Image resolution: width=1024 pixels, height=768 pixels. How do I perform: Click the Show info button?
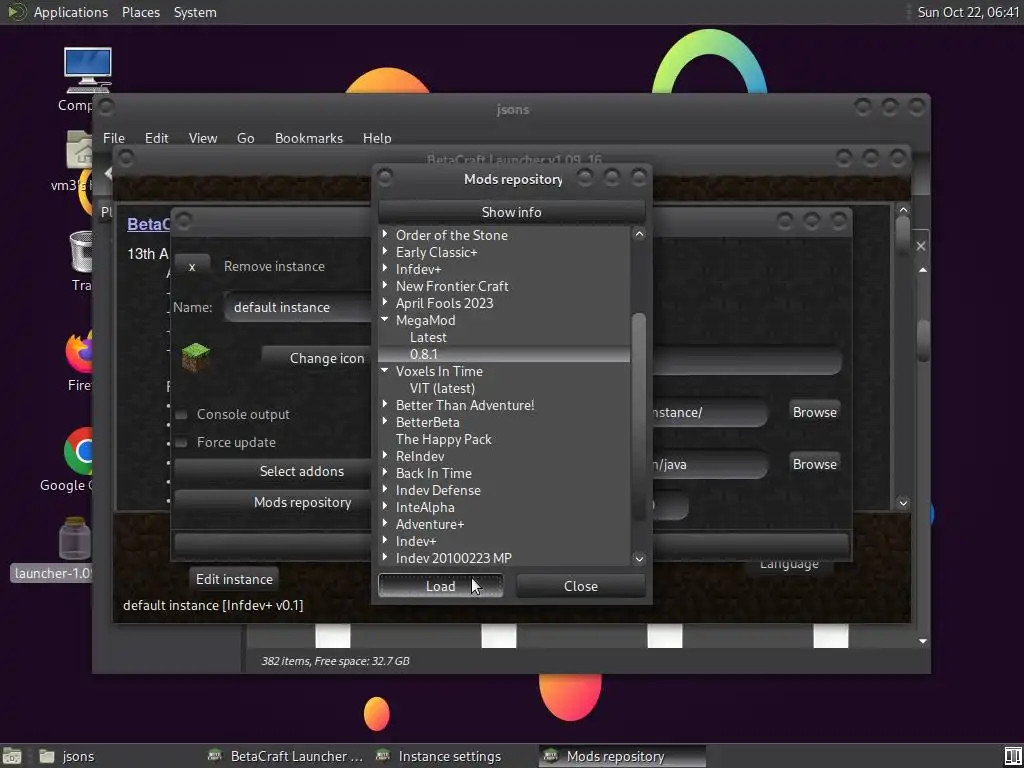tap(511, 212)
